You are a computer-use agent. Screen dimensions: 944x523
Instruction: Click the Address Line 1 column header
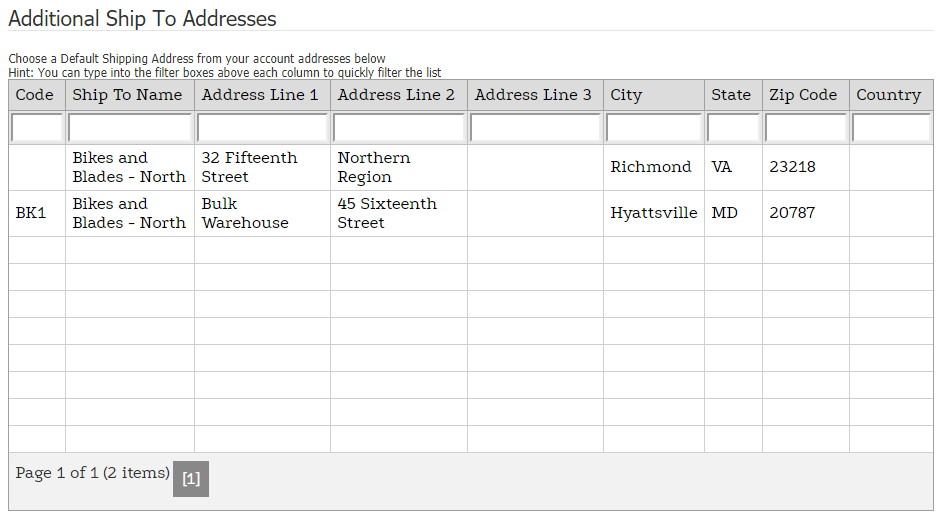click(260, 95)
